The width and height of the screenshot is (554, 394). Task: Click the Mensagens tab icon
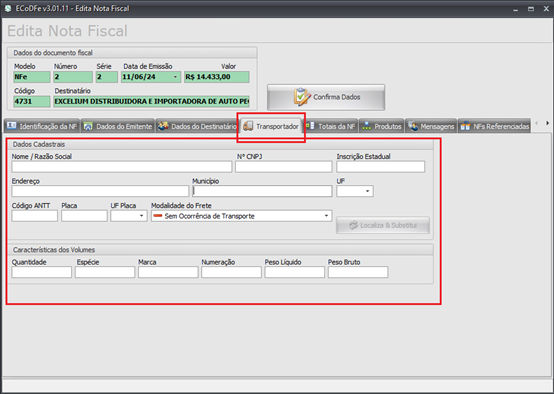tap(413, 126)
